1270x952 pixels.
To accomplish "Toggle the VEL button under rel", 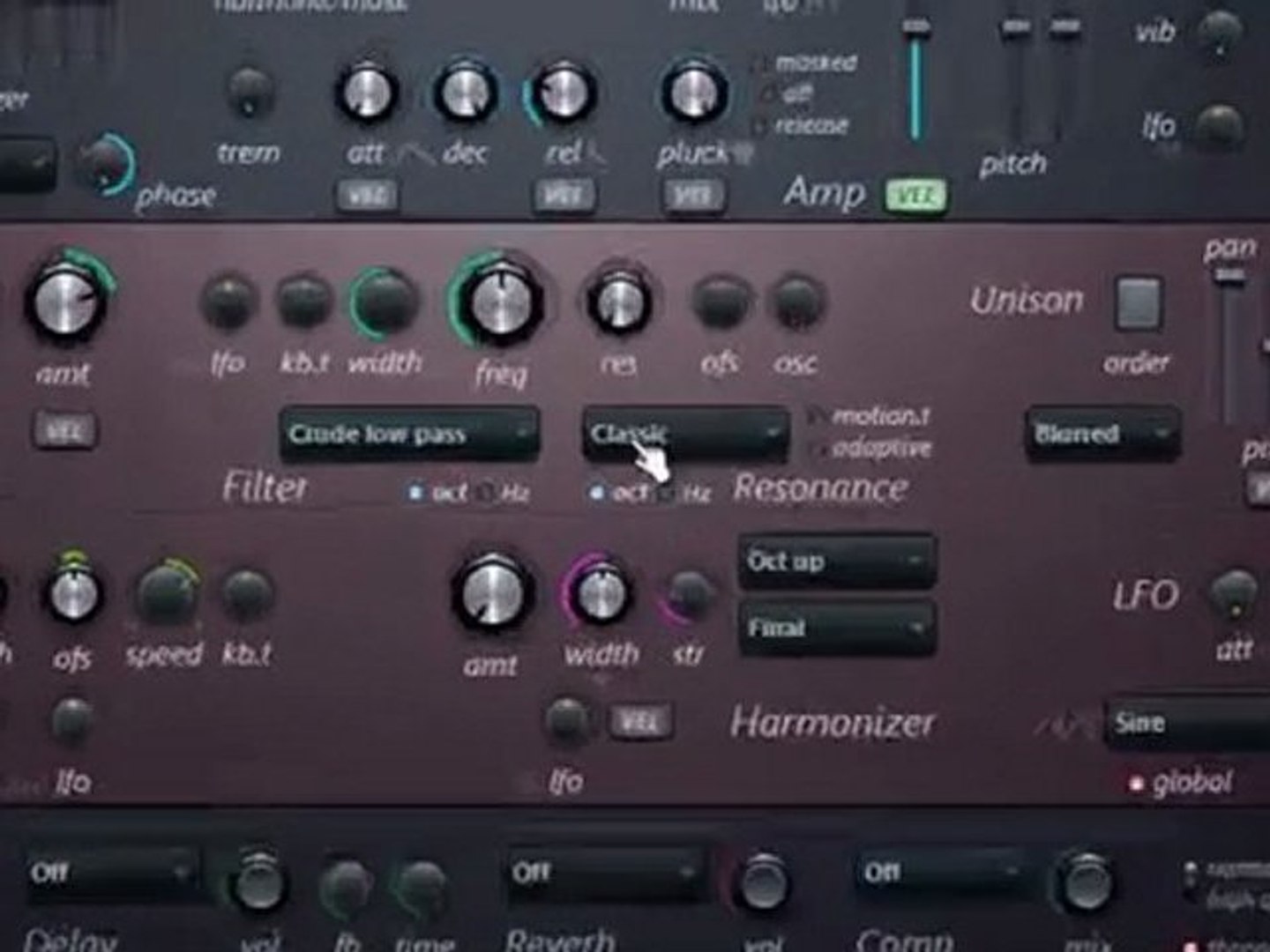I will tap(563, 195).
